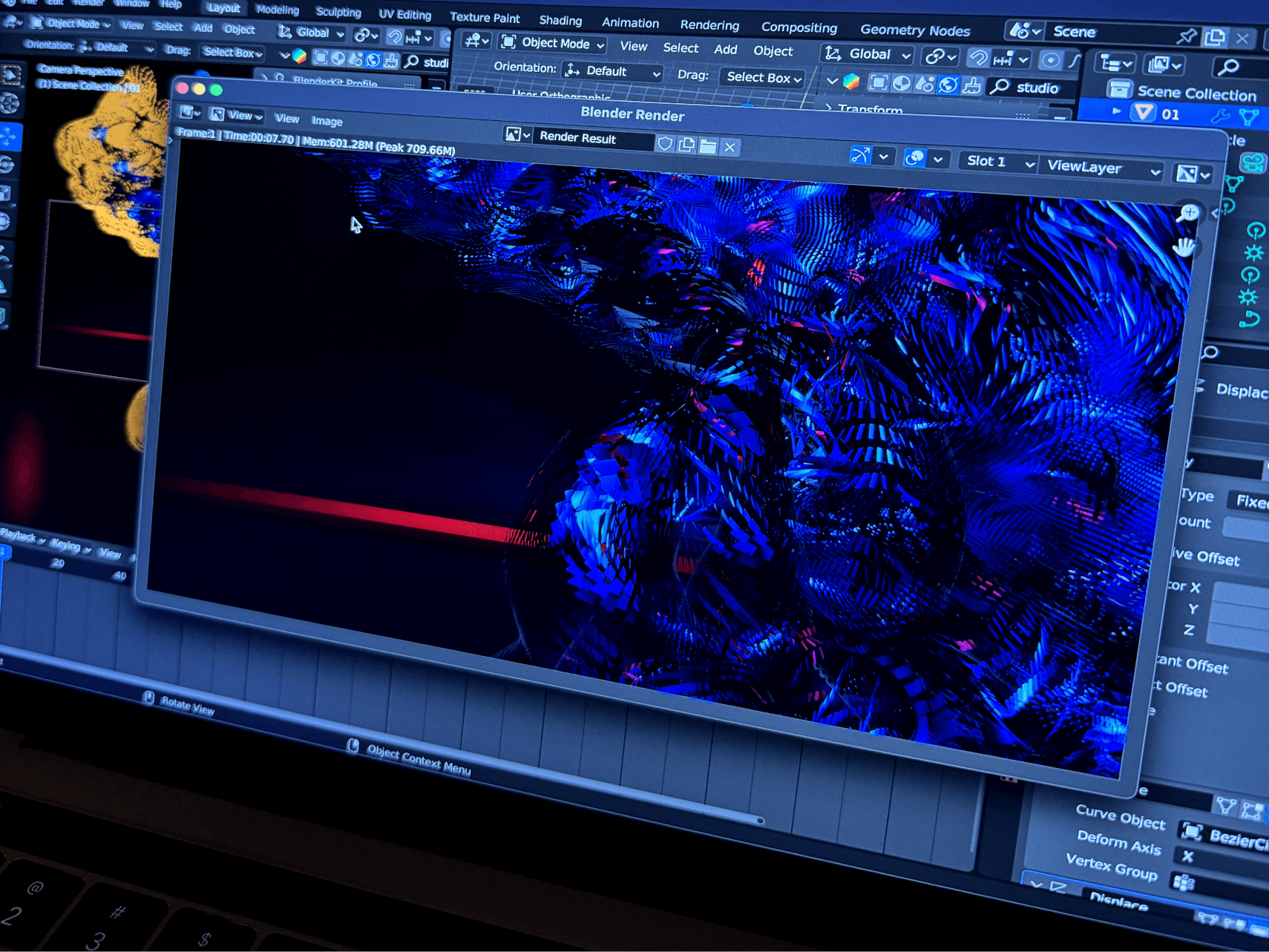
Task: Open the gizmo options dropdown arrow in render window
Action: (883, 157)
